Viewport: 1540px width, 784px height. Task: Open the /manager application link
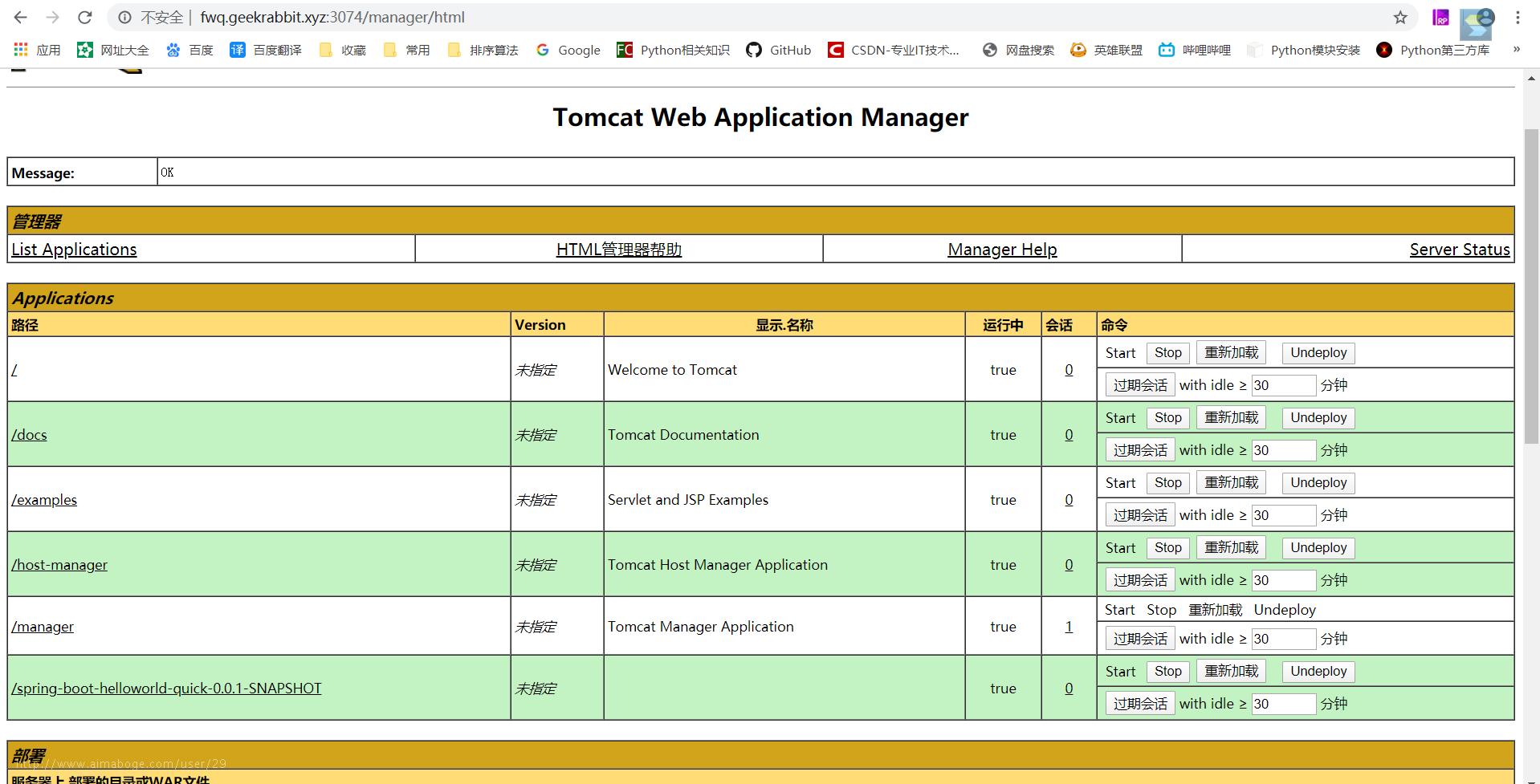coord(43,627)
